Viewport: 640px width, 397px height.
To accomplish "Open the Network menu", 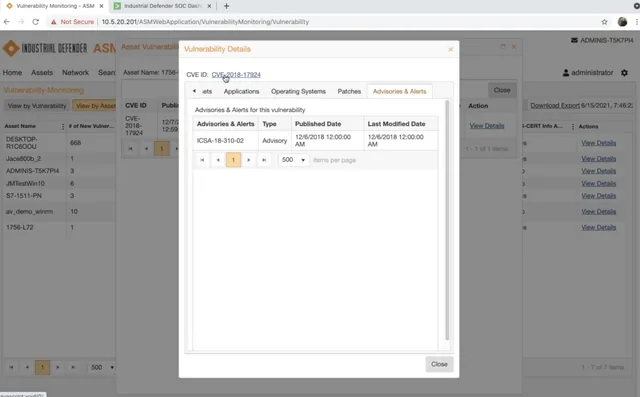I will [76, 72].
